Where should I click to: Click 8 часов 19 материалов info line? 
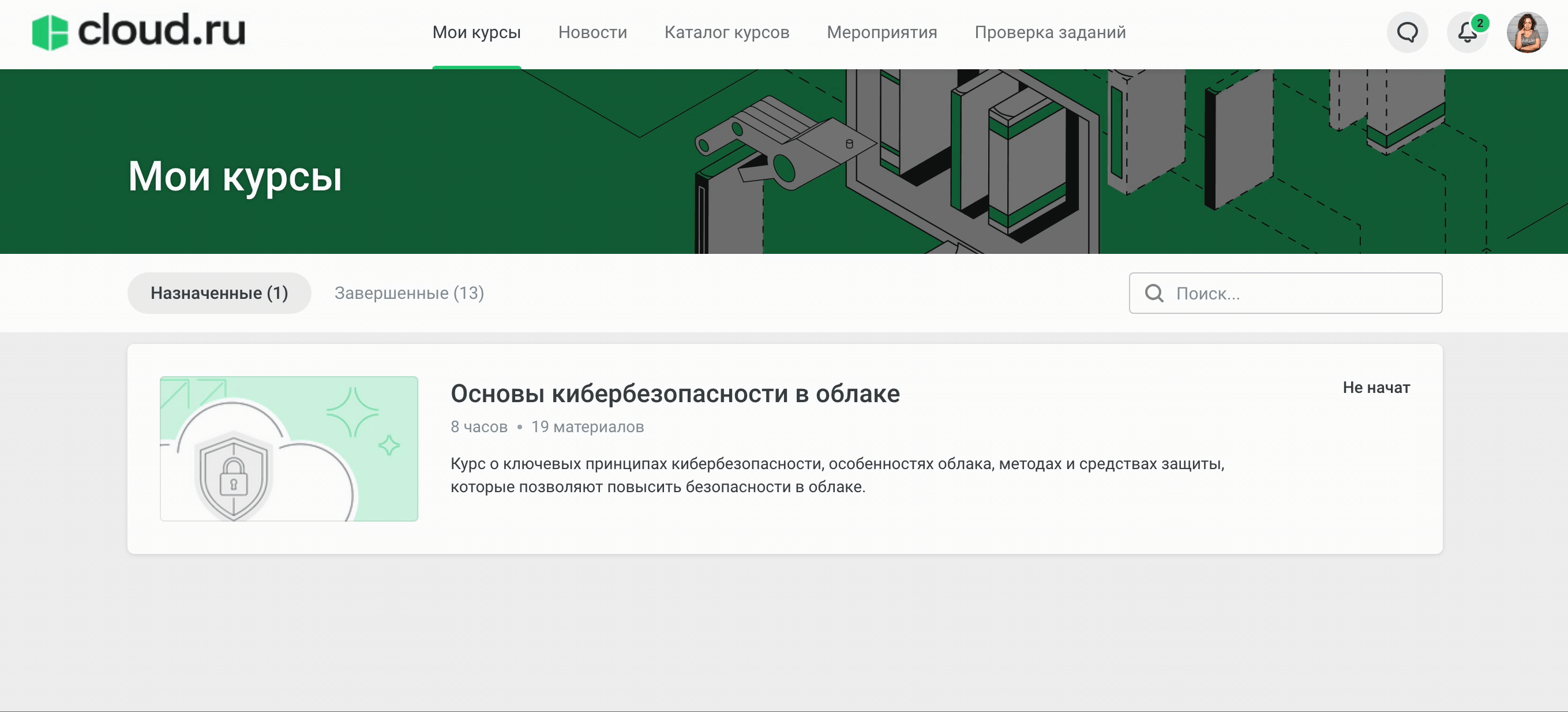[547, 427]
